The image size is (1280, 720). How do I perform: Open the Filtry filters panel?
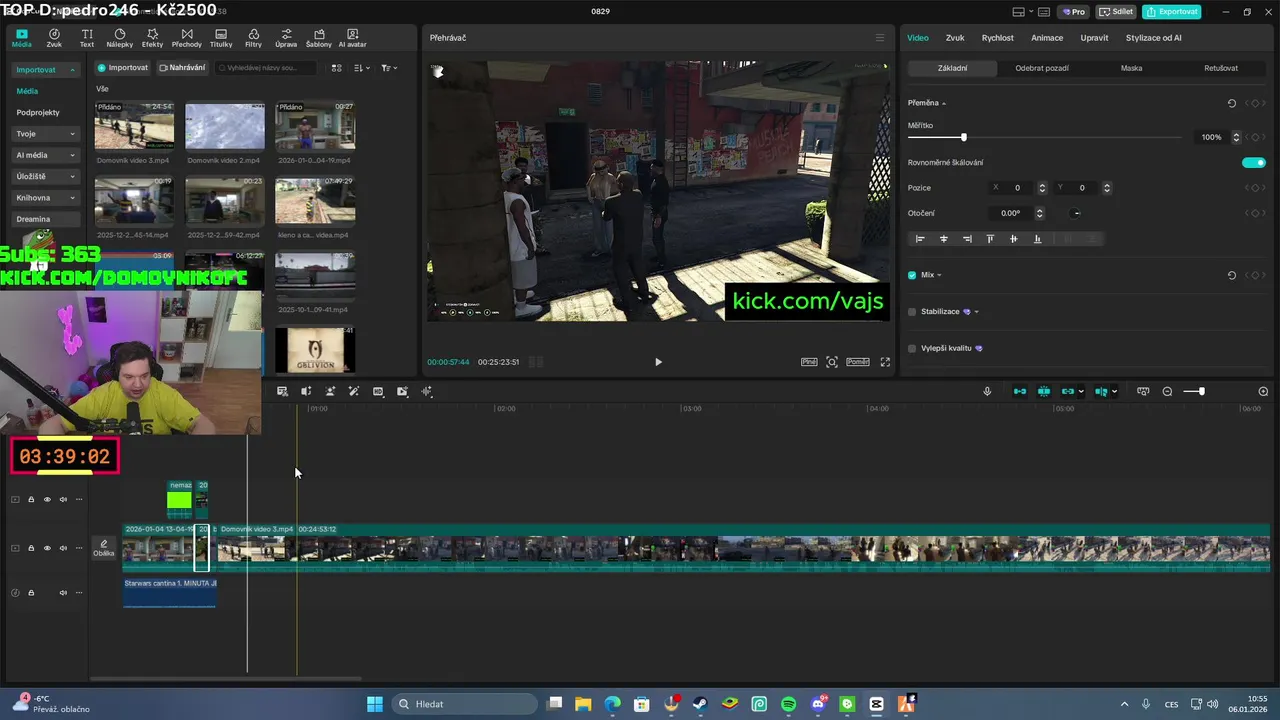(253, 38)
